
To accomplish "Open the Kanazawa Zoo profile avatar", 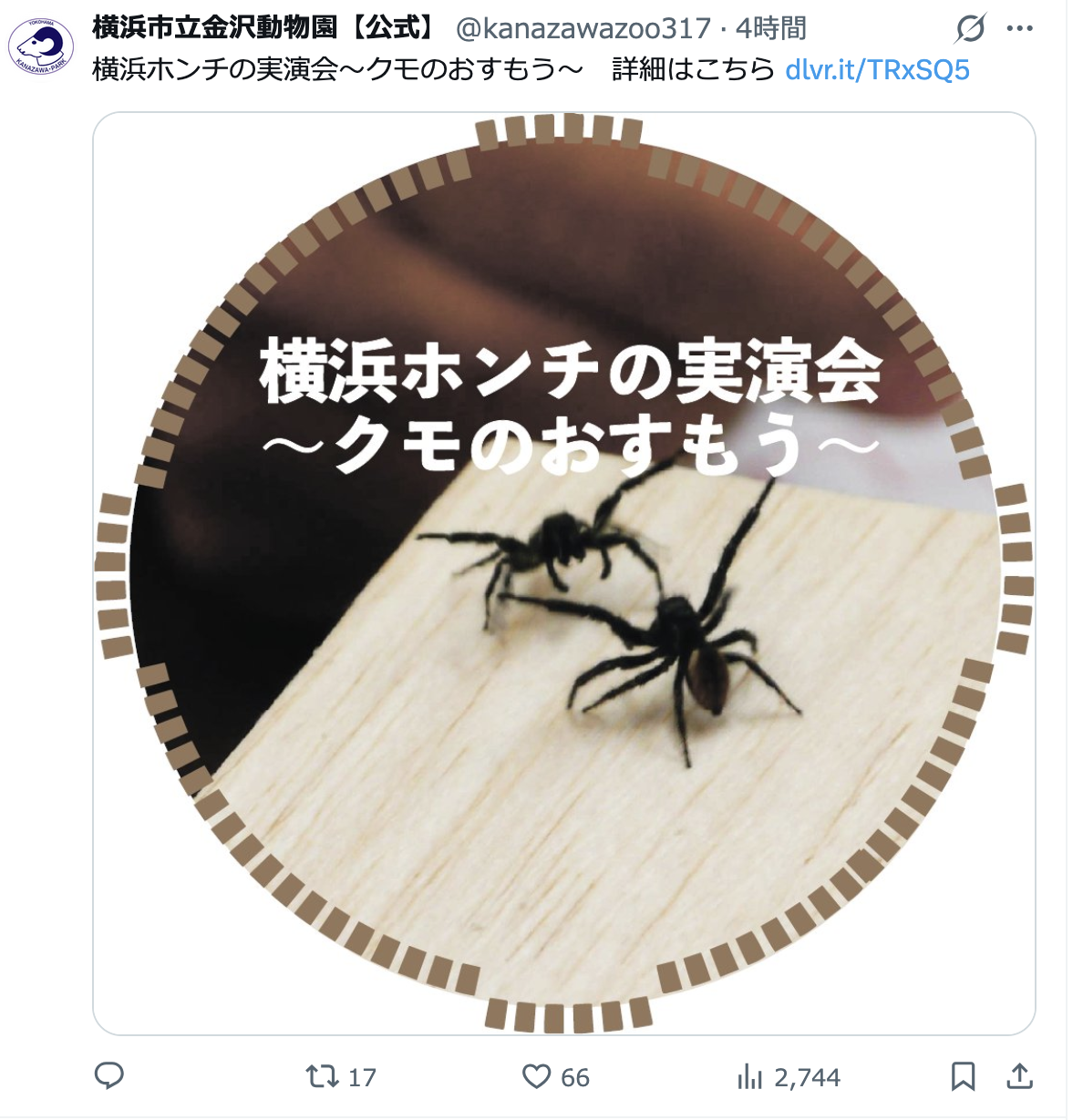I will [x=41, y=46].
